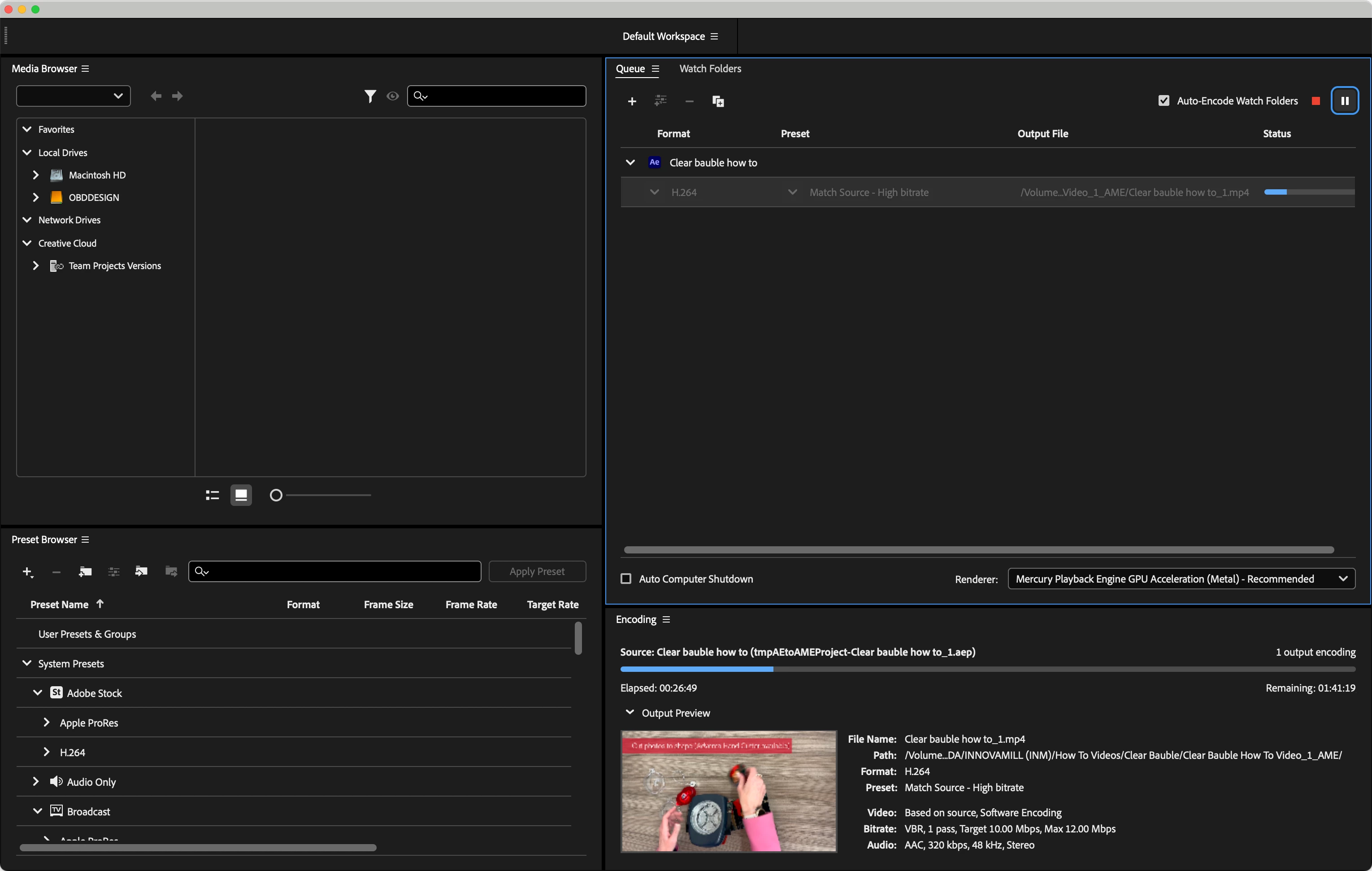Click the Duplicate icon in Queue toolbar
The height and width of the screenshot is (871, 1372).
click(717, 101)
